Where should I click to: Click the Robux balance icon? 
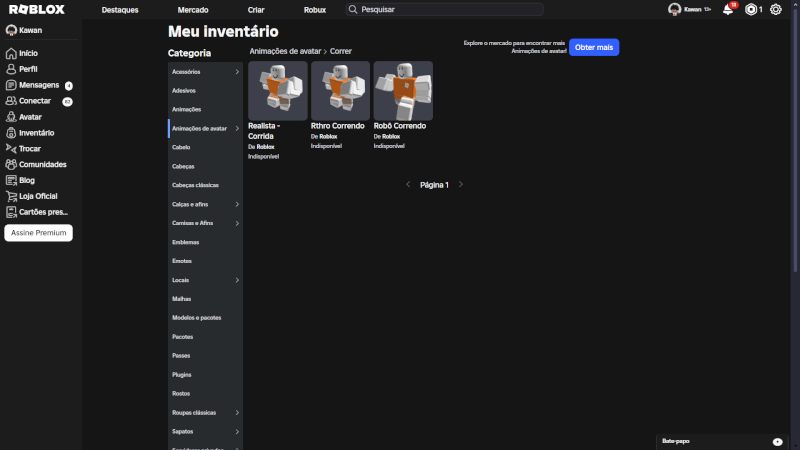pos(751,9)
